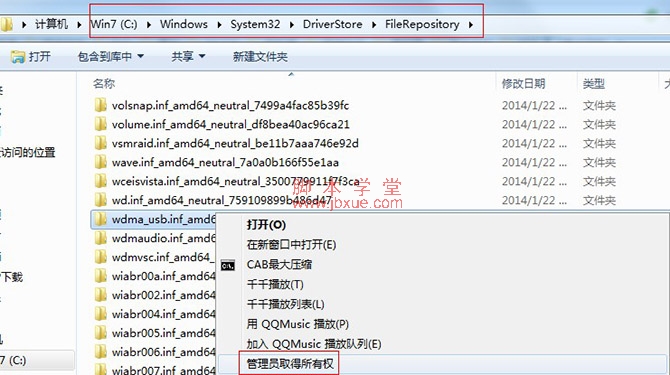Open the 包含到库中 dropdown
Viewport: 670px width, 375px height.
111,56
